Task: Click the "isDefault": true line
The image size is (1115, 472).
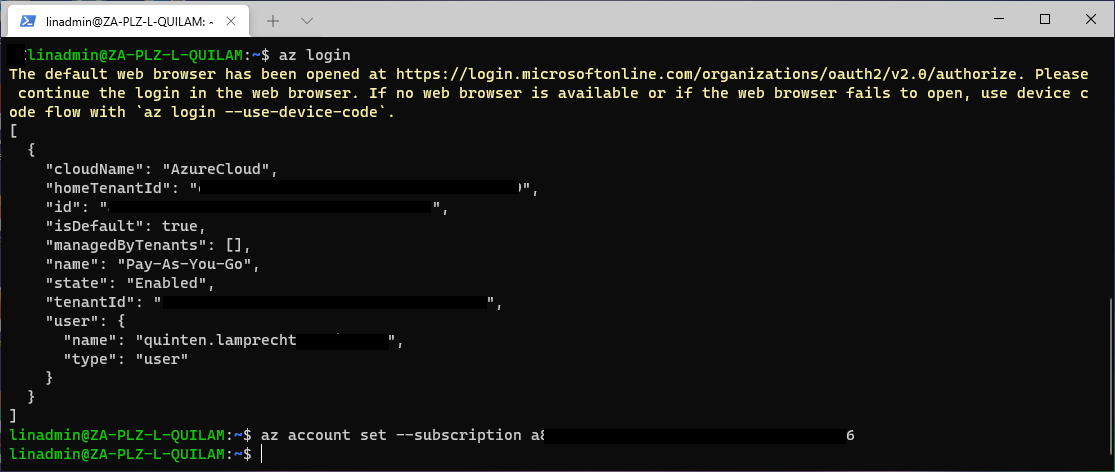Action: point(125,226)
